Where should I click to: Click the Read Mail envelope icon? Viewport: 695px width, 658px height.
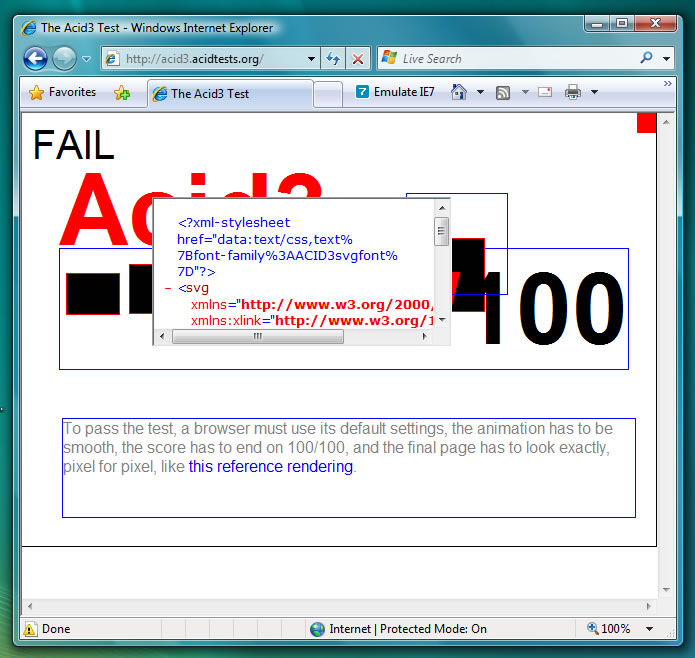(545, 93)
